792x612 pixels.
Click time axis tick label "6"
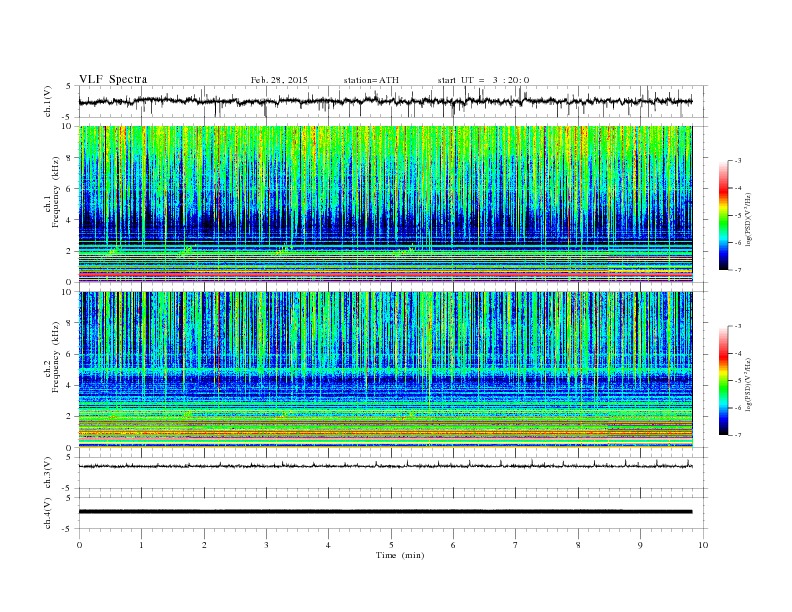453,545
